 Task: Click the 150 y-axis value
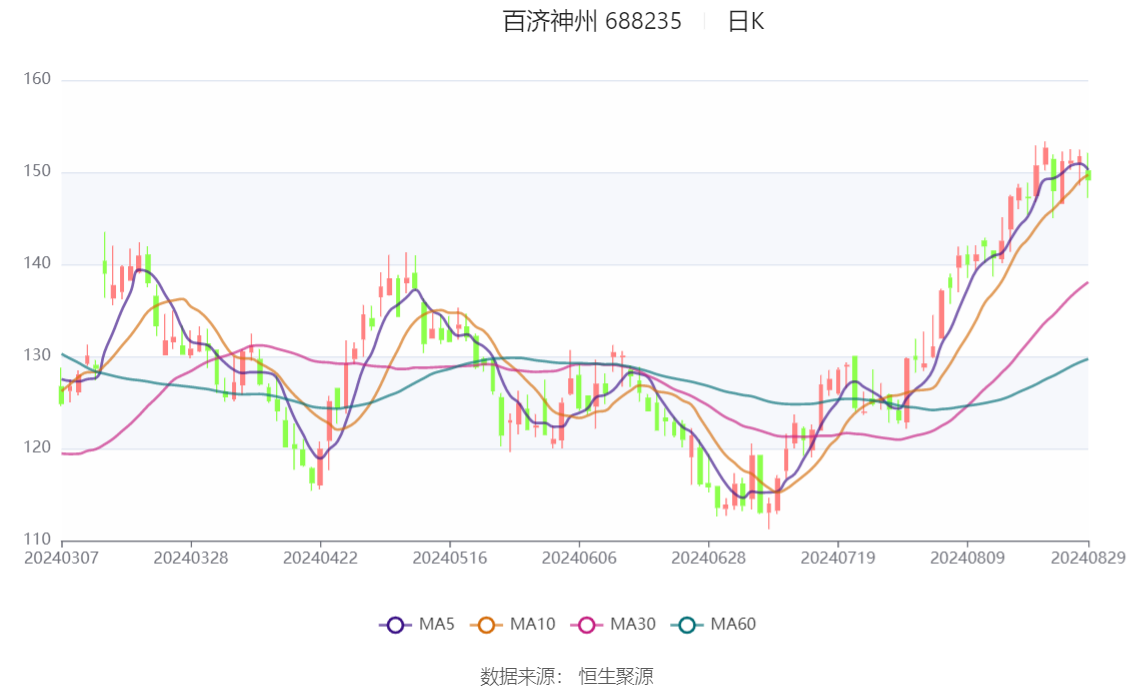[x=37, y=171]
